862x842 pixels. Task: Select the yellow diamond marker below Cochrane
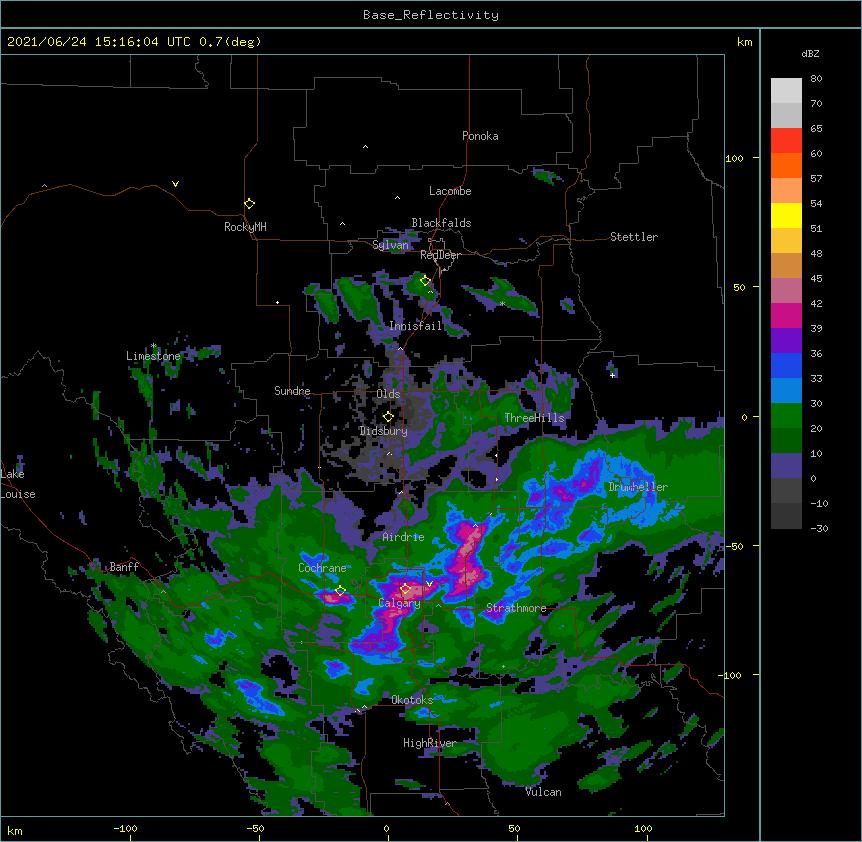[340, 591]
